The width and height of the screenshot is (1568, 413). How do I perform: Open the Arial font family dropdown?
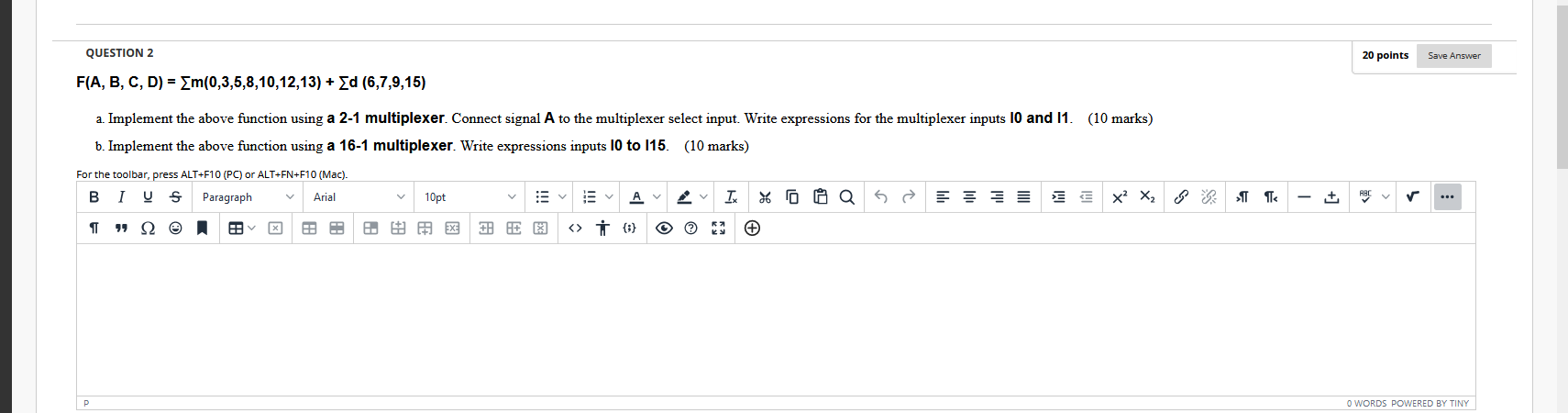click(359, 196)
